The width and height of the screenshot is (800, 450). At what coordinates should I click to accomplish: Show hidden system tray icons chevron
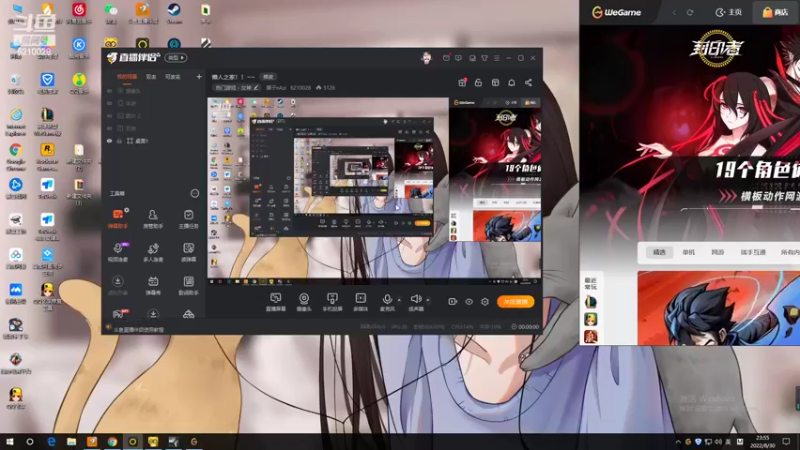[678, 442]
